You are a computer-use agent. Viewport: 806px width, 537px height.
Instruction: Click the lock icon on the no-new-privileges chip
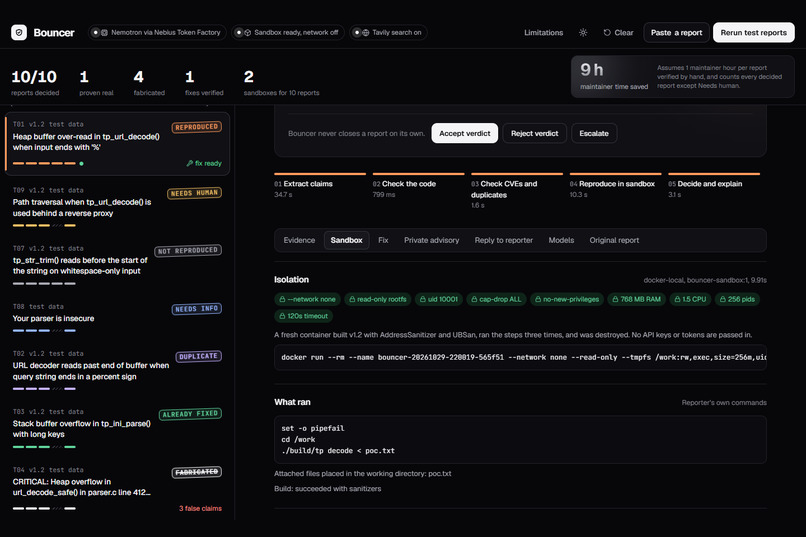(538, 299)
